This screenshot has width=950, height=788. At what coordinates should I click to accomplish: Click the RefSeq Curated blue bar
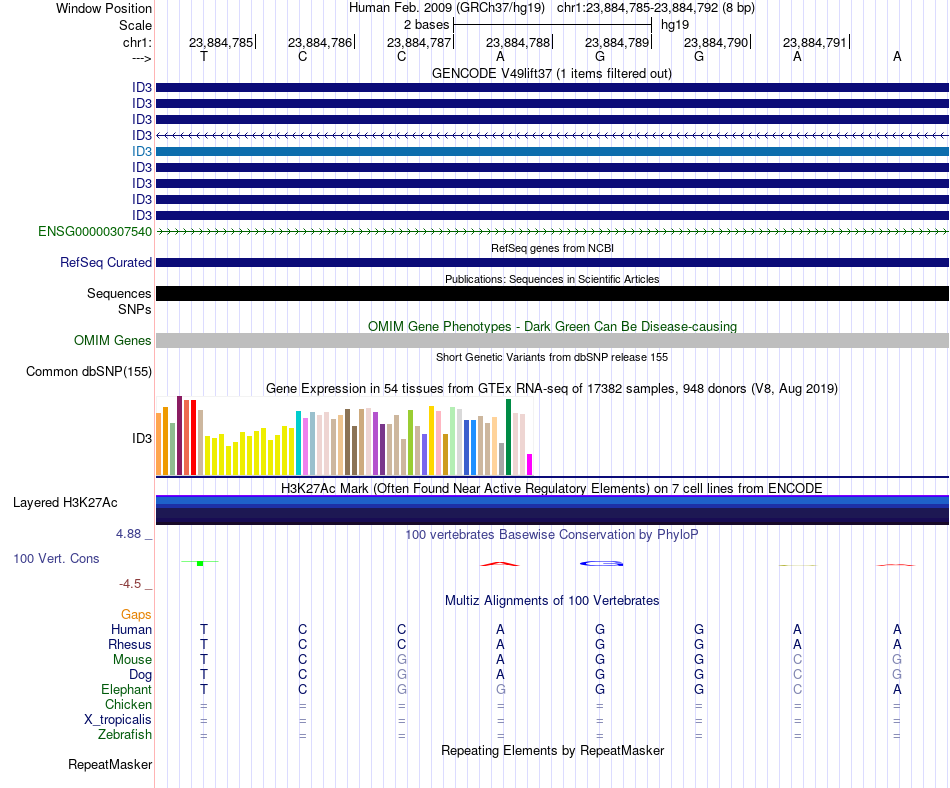(x=552, y=262)
